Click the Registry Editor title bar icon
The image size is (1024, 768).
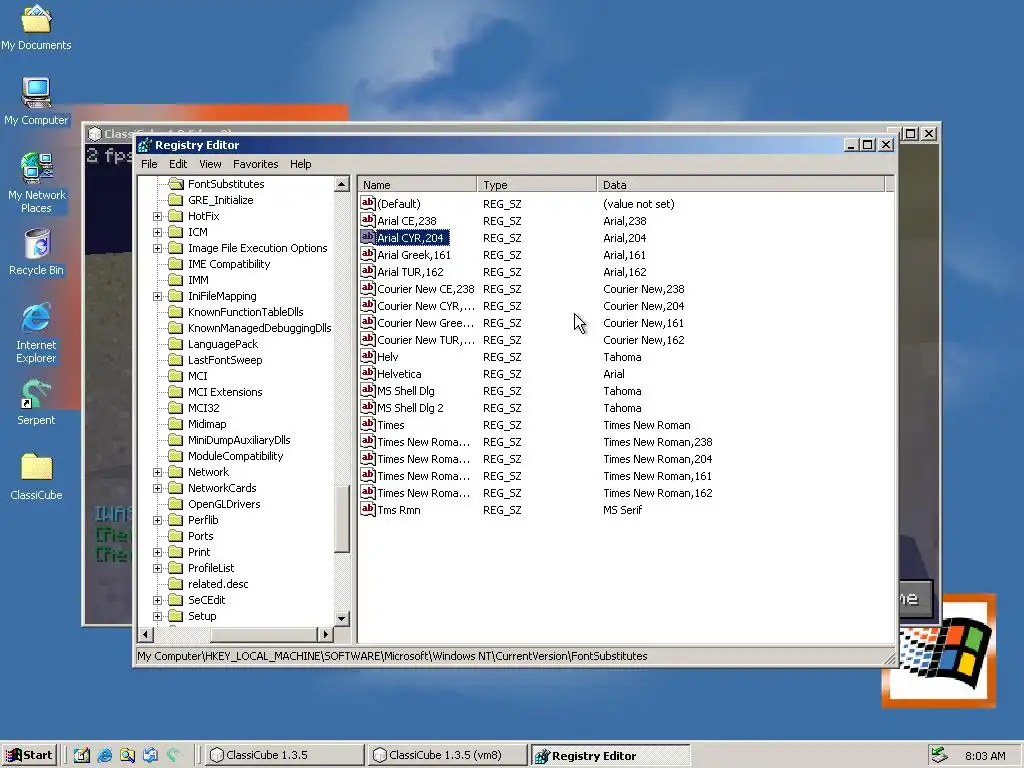(145, 145)
